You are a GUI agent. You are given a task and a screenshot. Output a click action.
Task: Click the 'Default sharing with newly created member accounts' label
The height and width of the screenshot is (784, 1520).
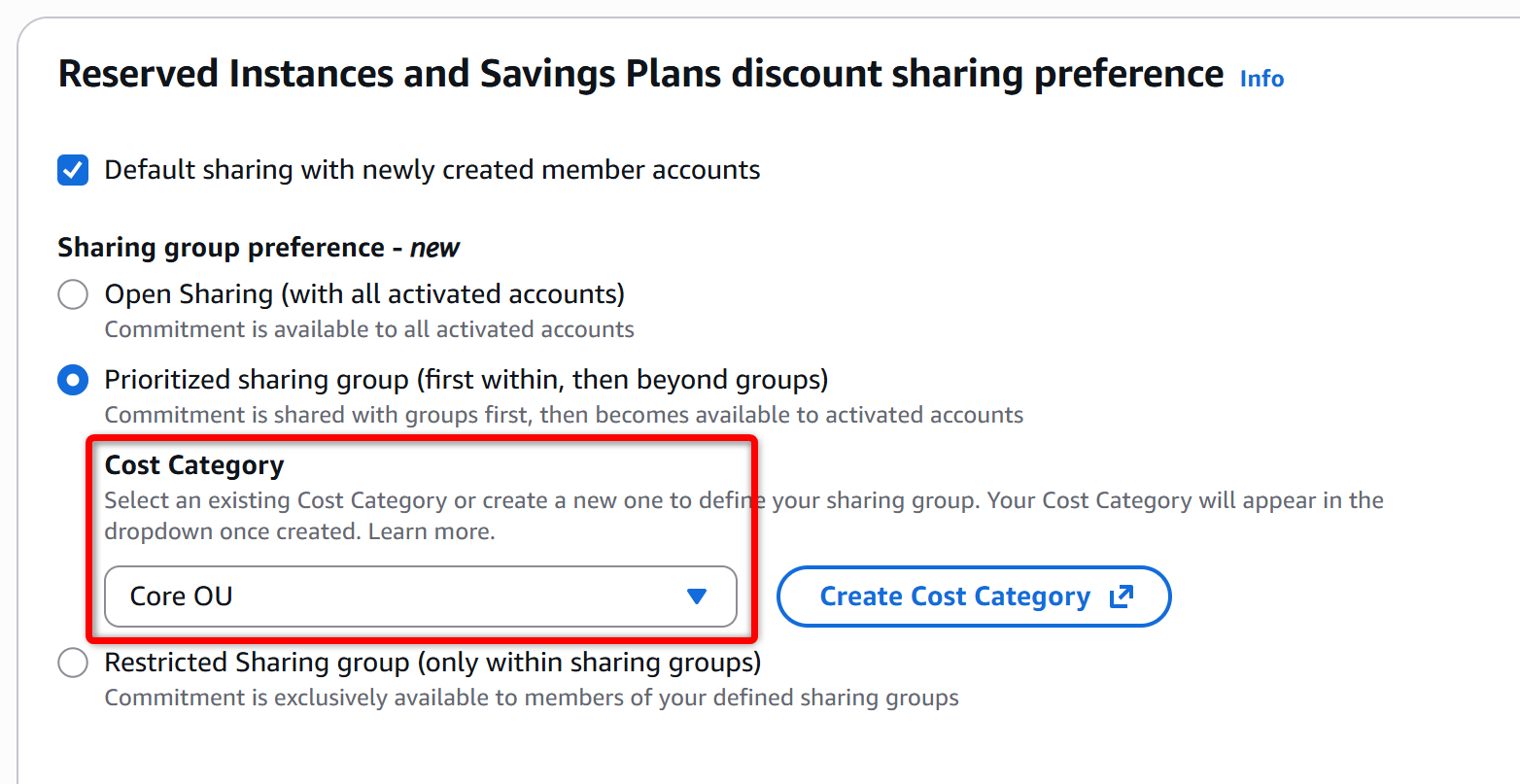click(432, 170)
